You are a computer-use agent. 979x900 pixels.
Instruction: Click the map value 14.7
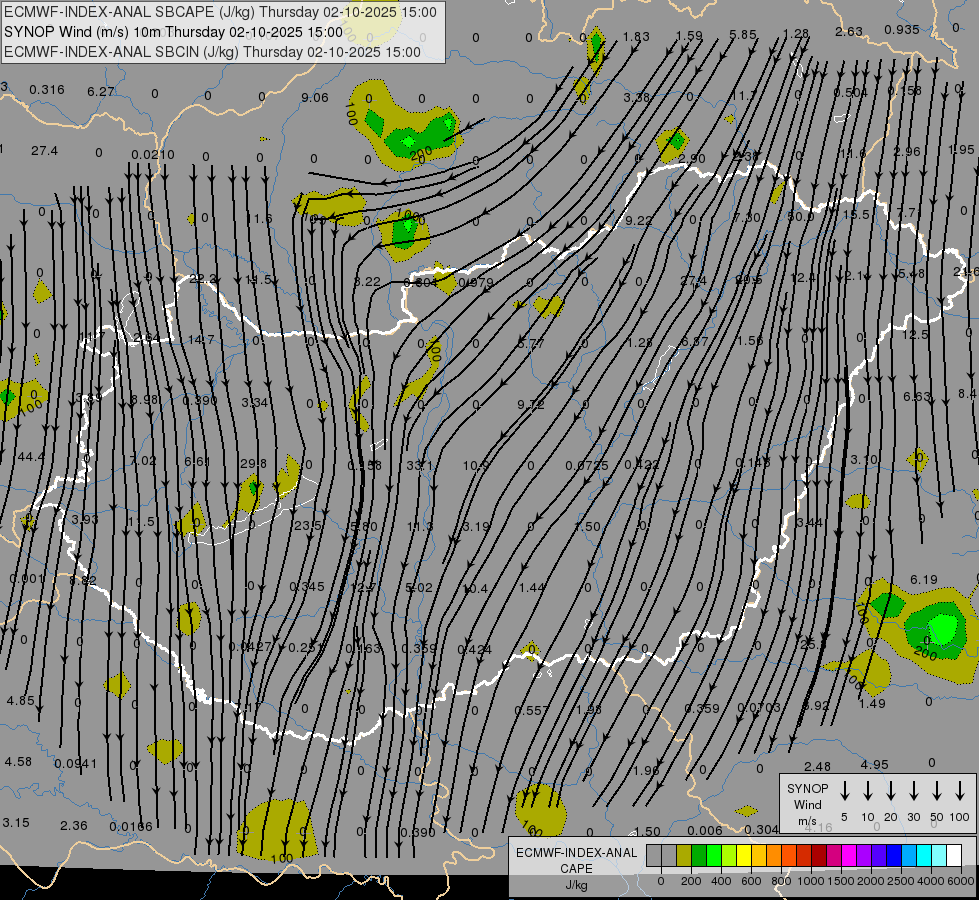point(201,339)
